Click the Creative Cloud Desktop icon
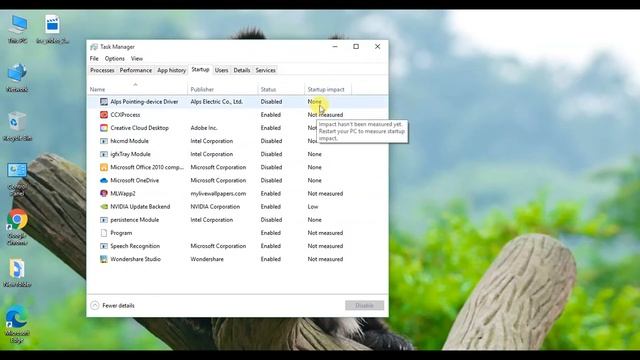This screenshot has height=360, width=640. point(104,128)
